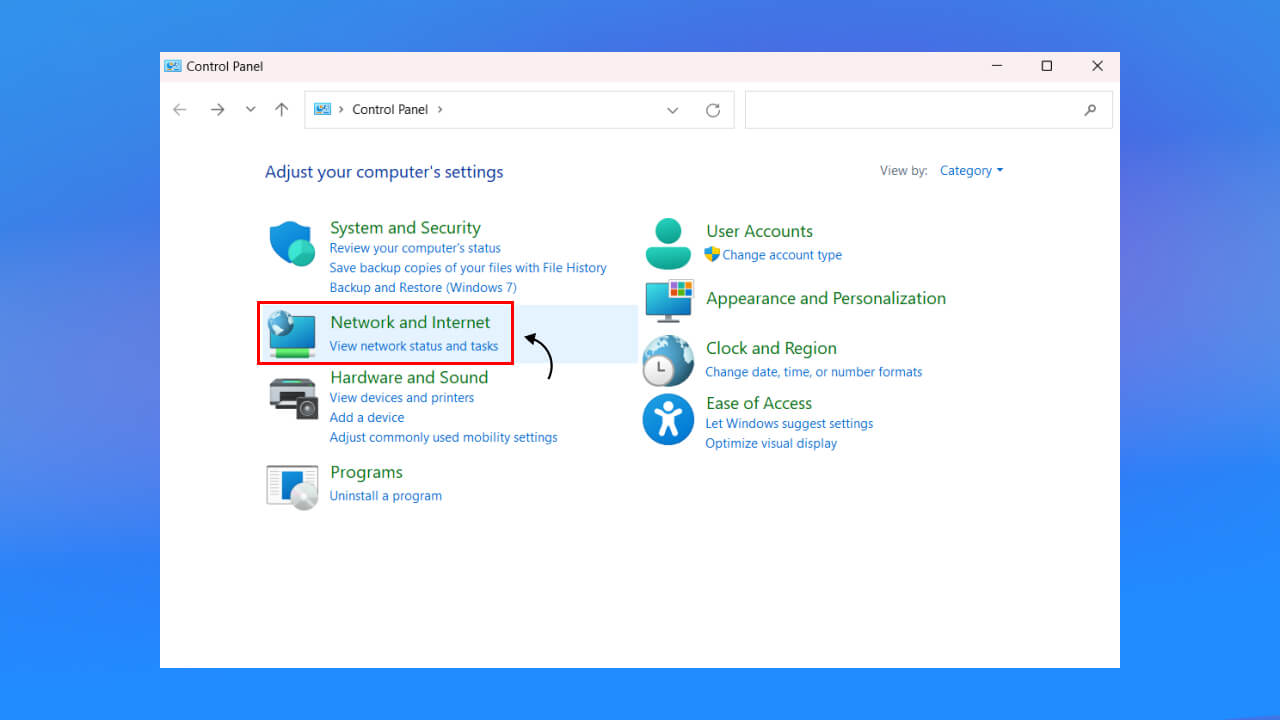Screen dimensions: 1280x720
Task: Open Appearance and Personalization heading
Action: (x=826, y=298)
